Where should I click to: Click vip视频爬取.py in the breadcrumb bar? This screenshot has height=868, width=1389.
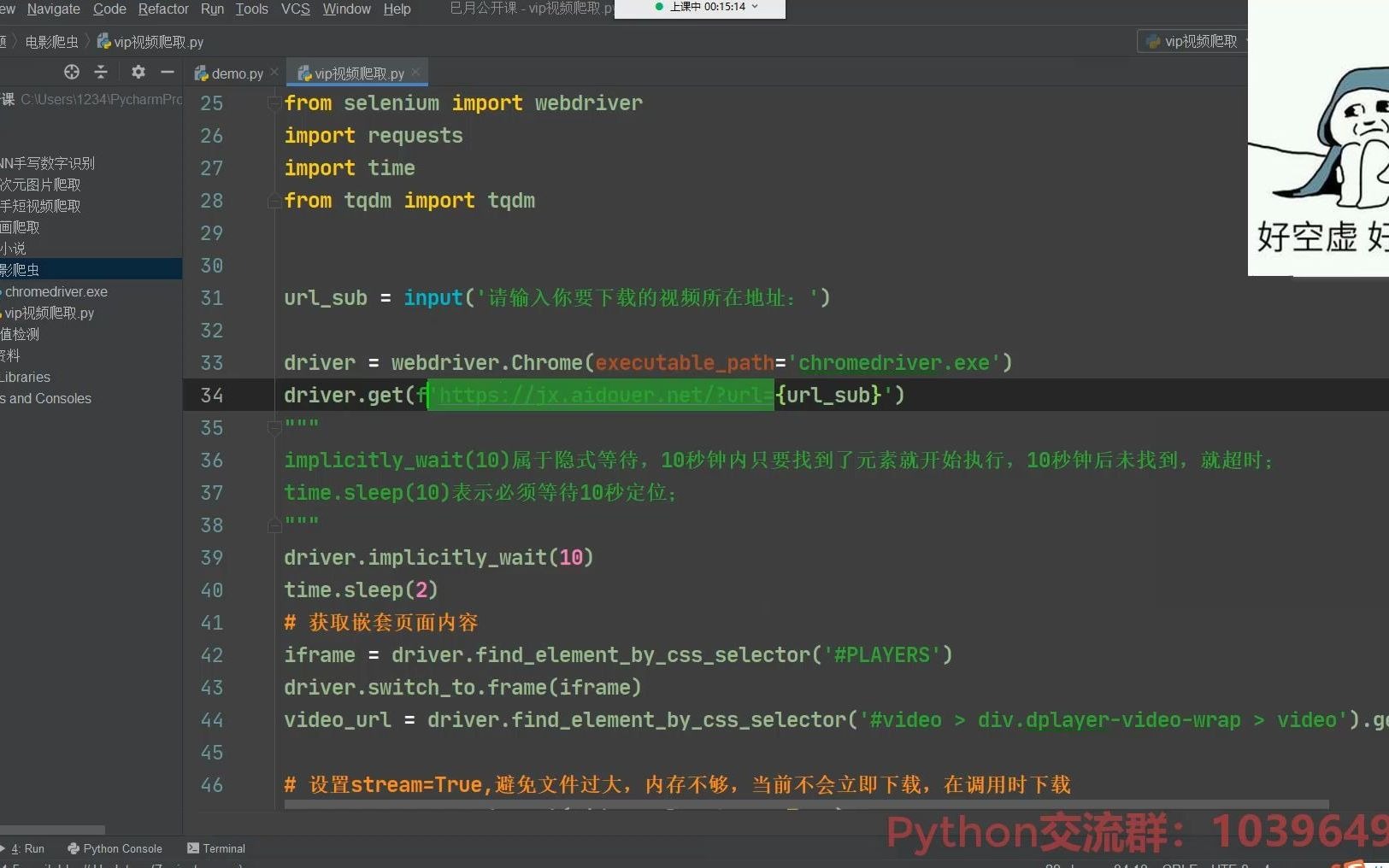tap(158, 40)
